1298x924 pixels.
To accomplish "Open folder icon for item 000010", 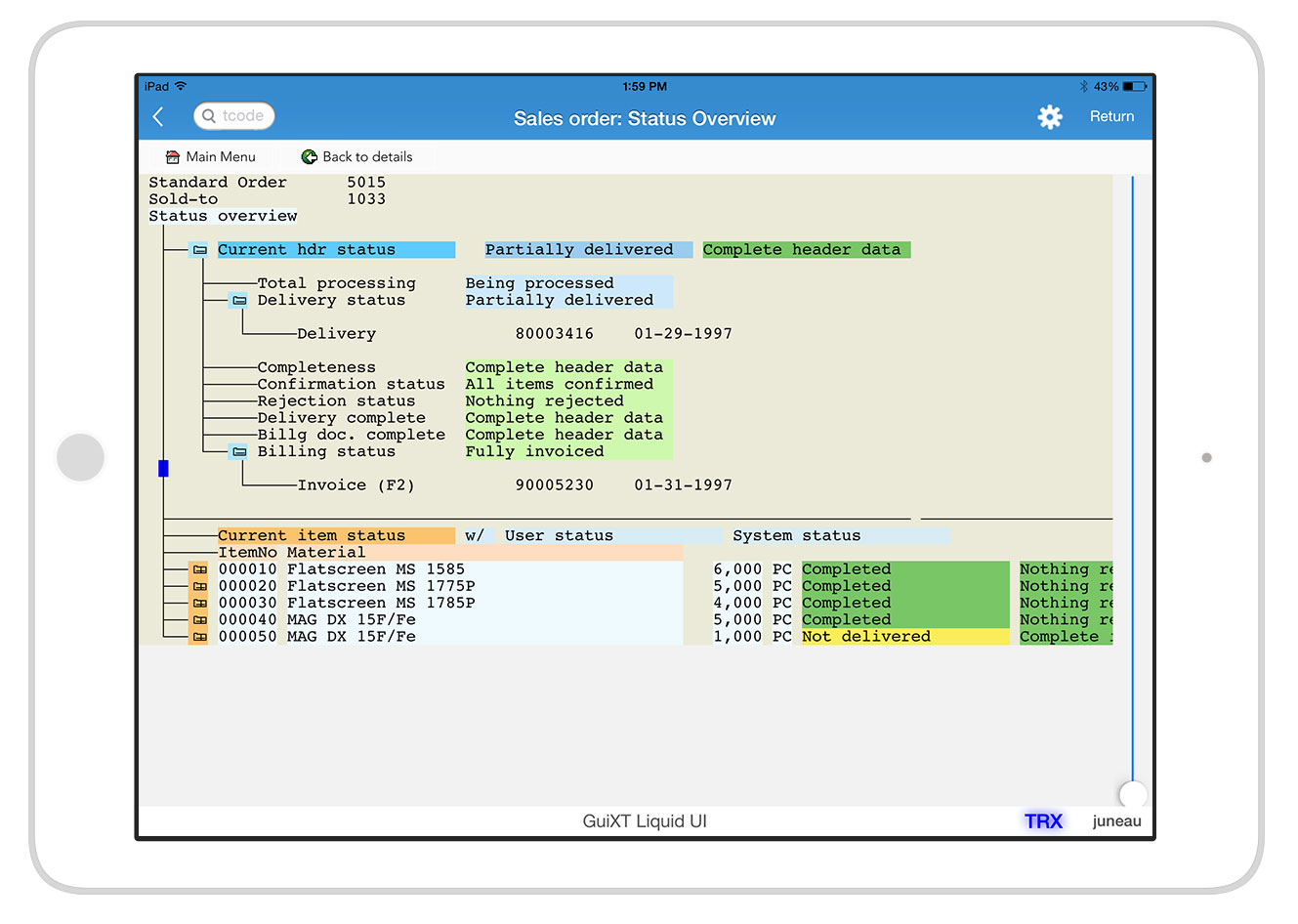I will [199, 569].
